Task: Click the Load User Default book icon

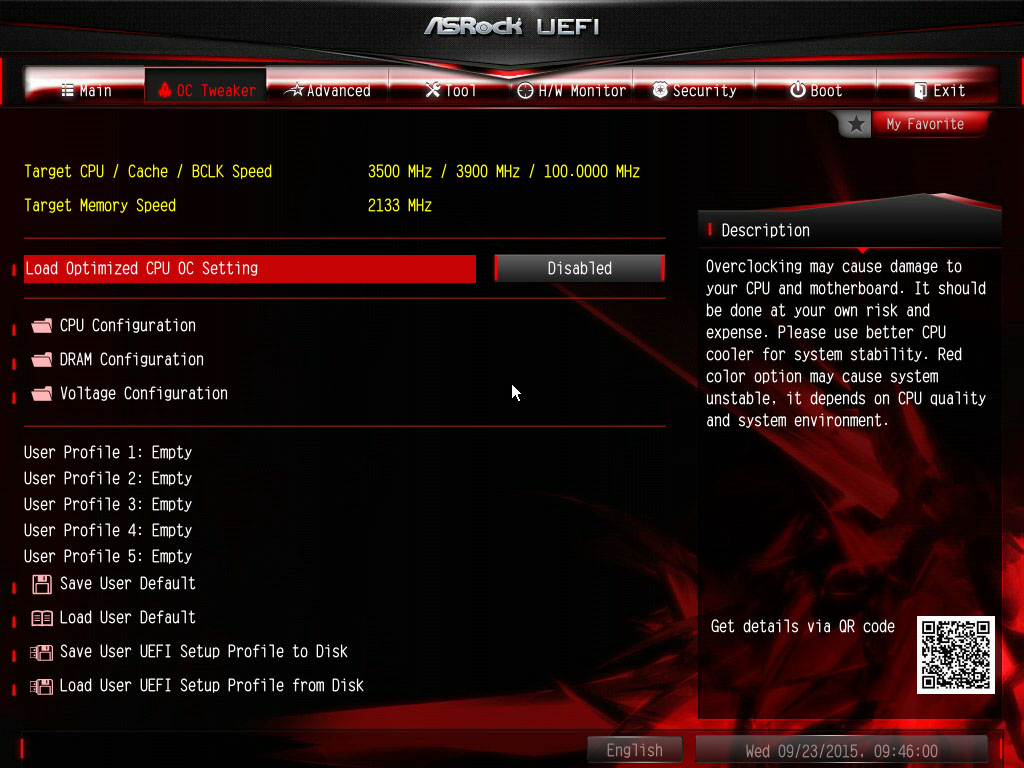Action: [42, 618]
